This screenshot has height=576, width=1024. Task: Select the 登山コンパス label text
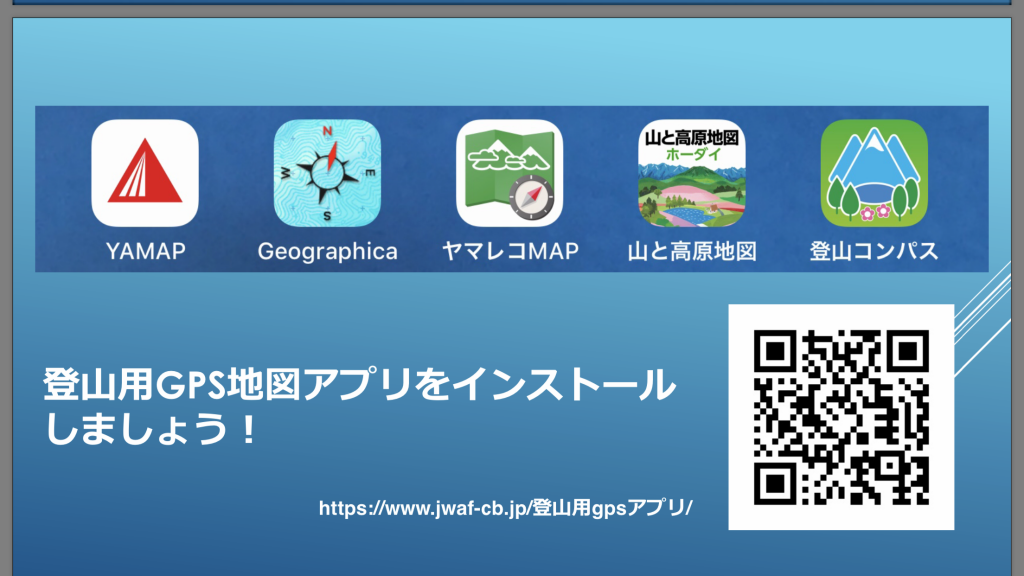pyautogui.click(x=874, y=251)
